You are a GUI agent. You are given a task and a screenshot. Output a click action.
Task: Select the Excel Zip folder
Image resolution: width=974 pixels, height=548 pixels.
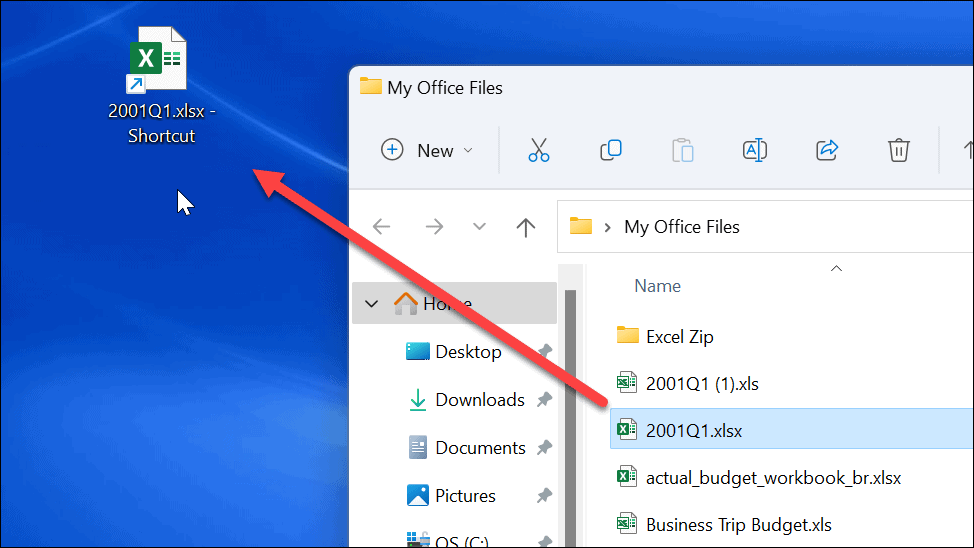click(x=679, y=336)
